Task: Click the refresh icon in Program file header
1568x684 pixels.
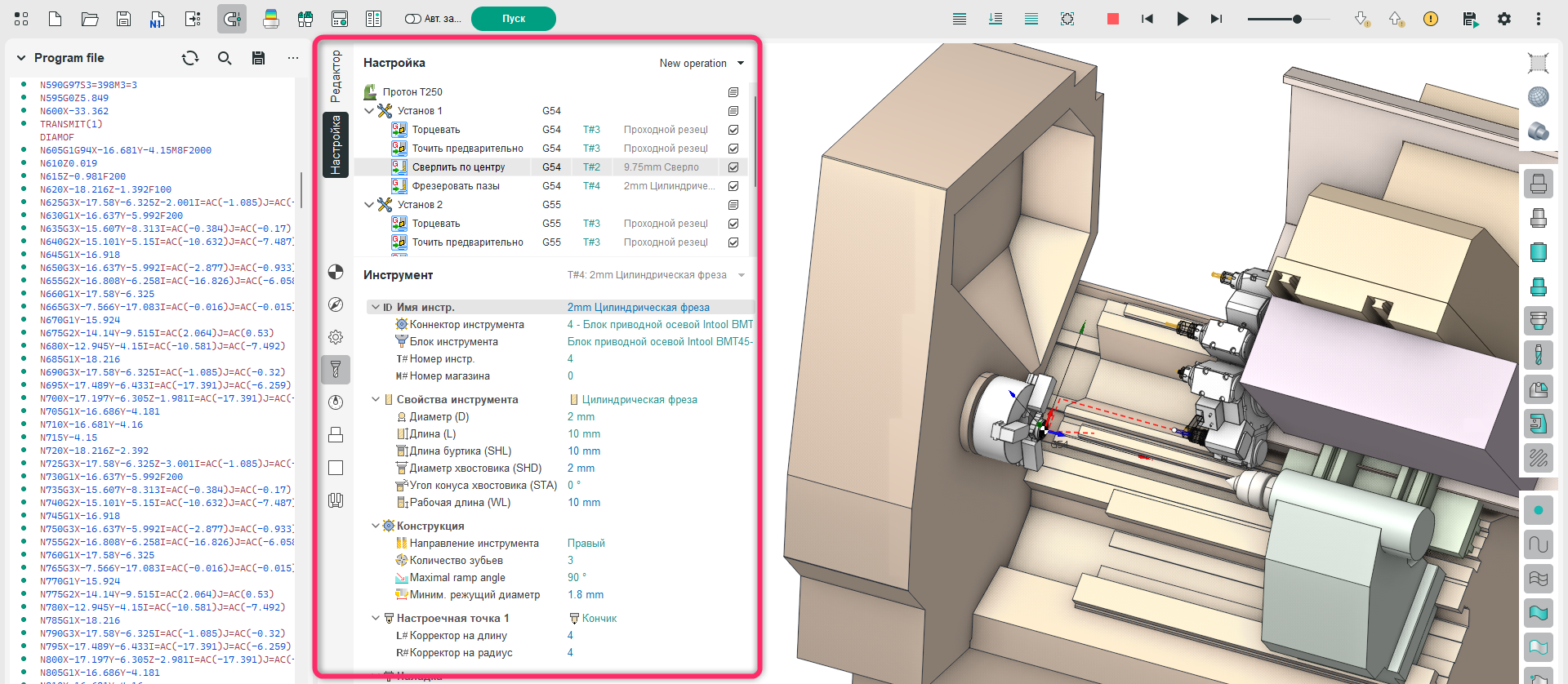Action: (190, 58)
